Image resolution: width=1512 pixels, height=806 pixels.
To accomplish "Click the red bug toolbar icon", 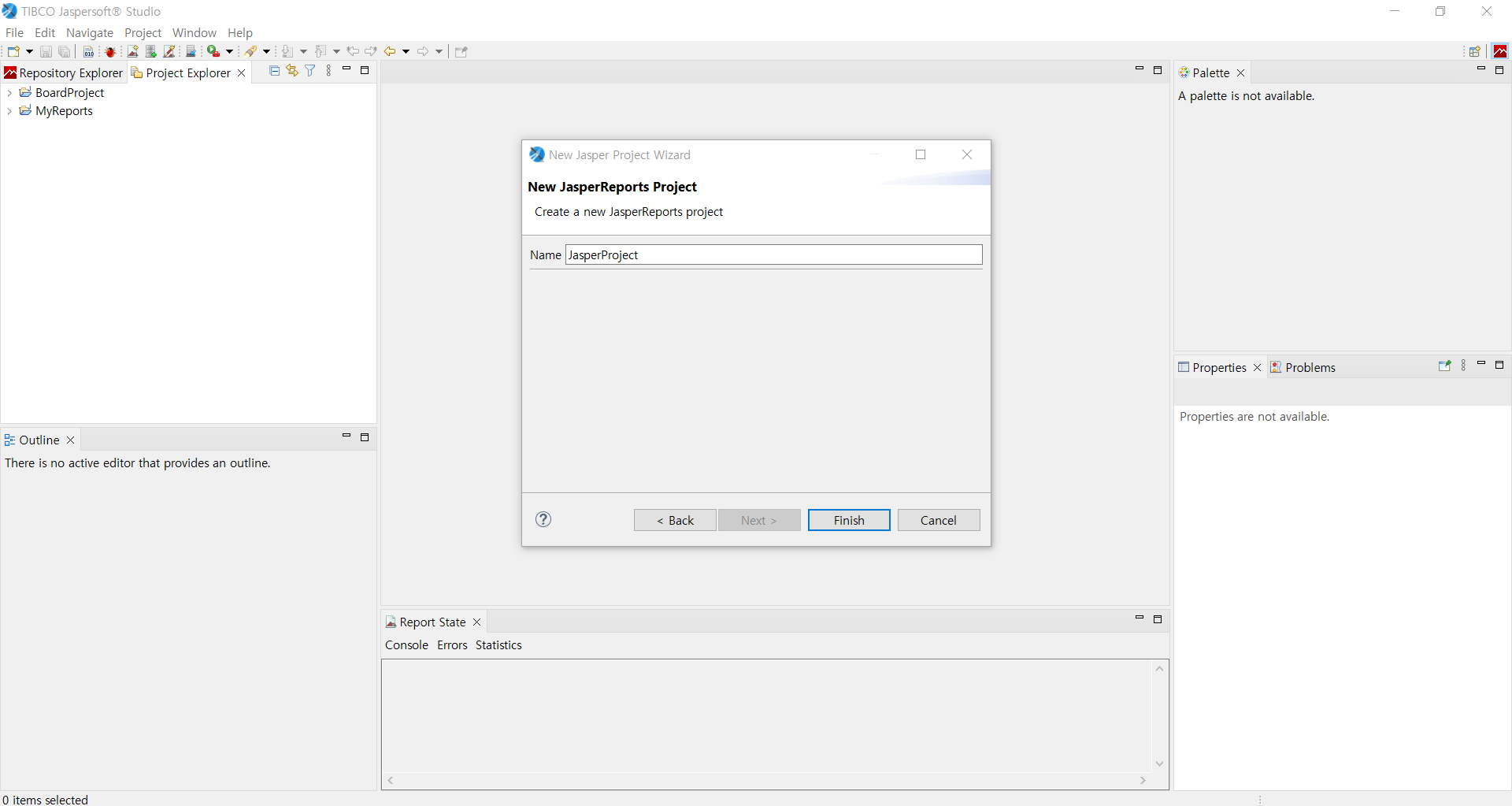I will point(110,52).
